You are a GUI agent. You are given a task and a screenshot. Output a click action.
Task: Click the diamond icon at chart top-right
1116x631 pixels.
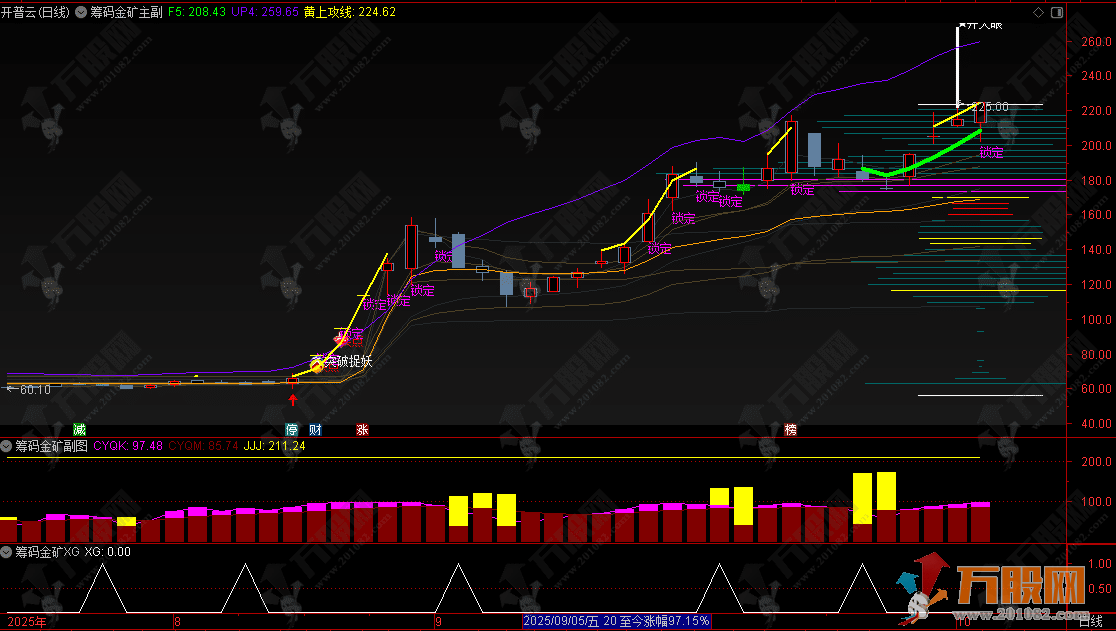1038,12
